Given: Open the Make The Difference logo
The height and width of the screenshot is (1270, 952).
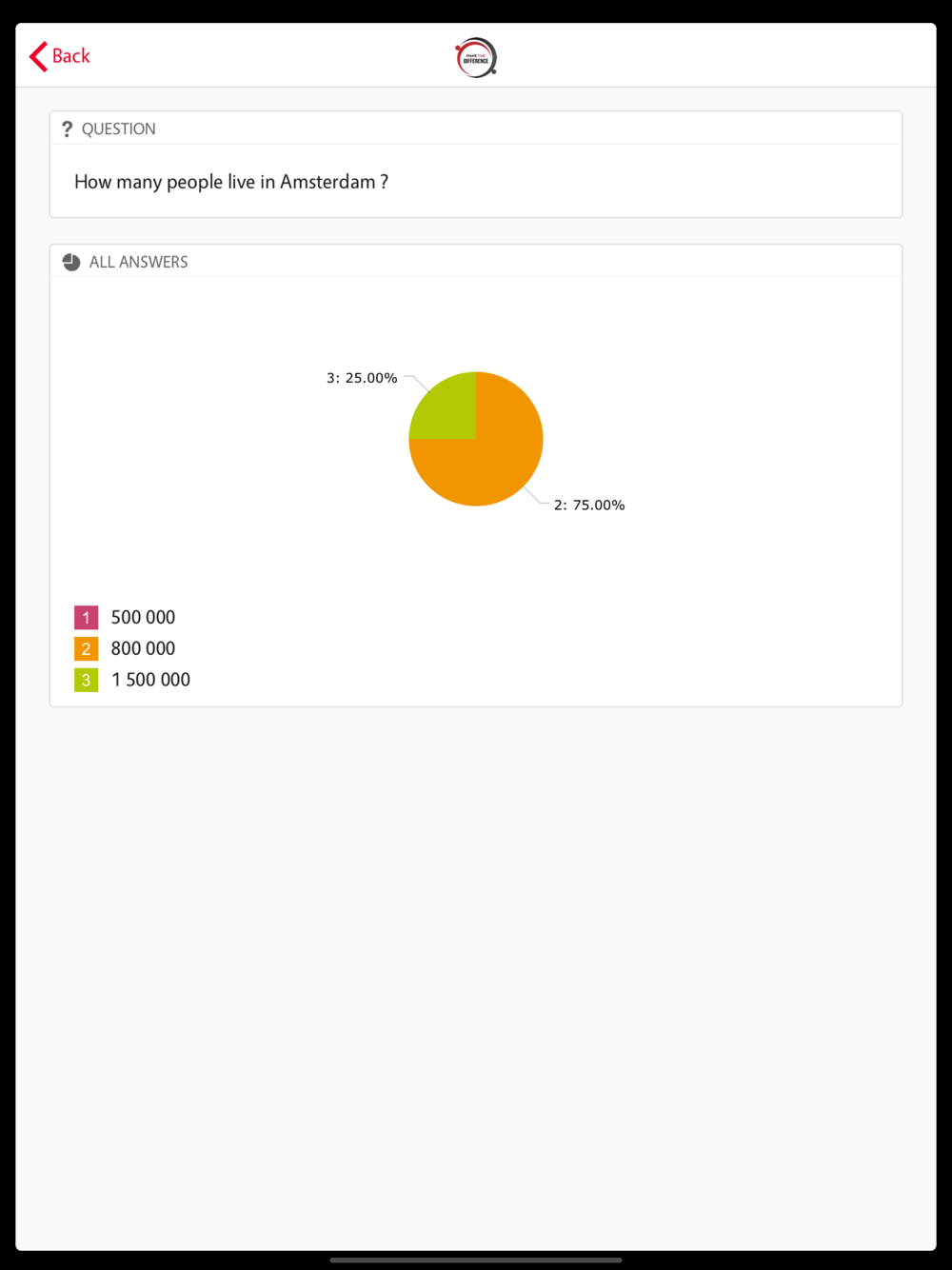Looking at the screenshot, I should [x=476, y=57].
